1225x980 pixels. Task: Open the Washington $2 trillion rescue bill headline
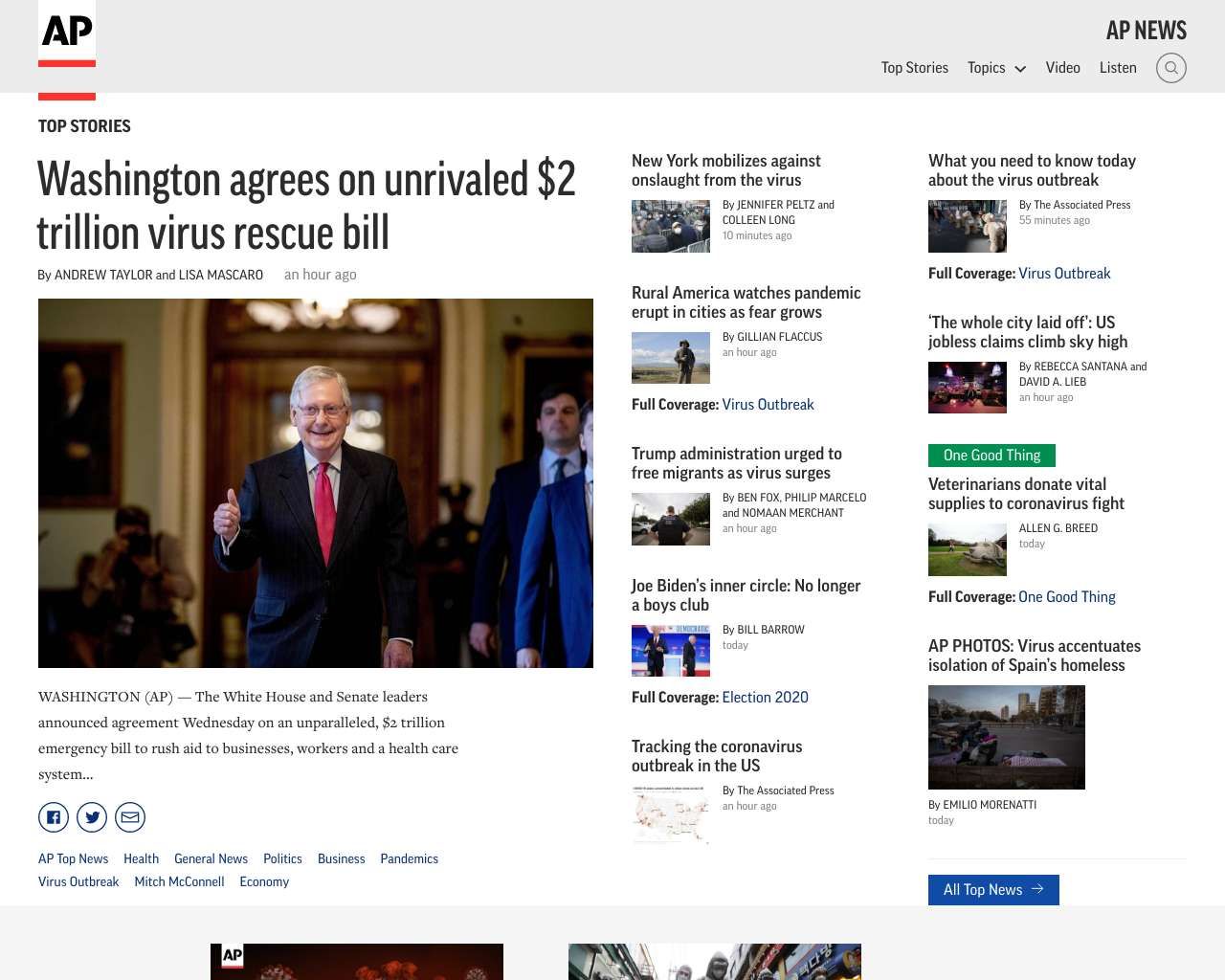[x=306, y=206]
